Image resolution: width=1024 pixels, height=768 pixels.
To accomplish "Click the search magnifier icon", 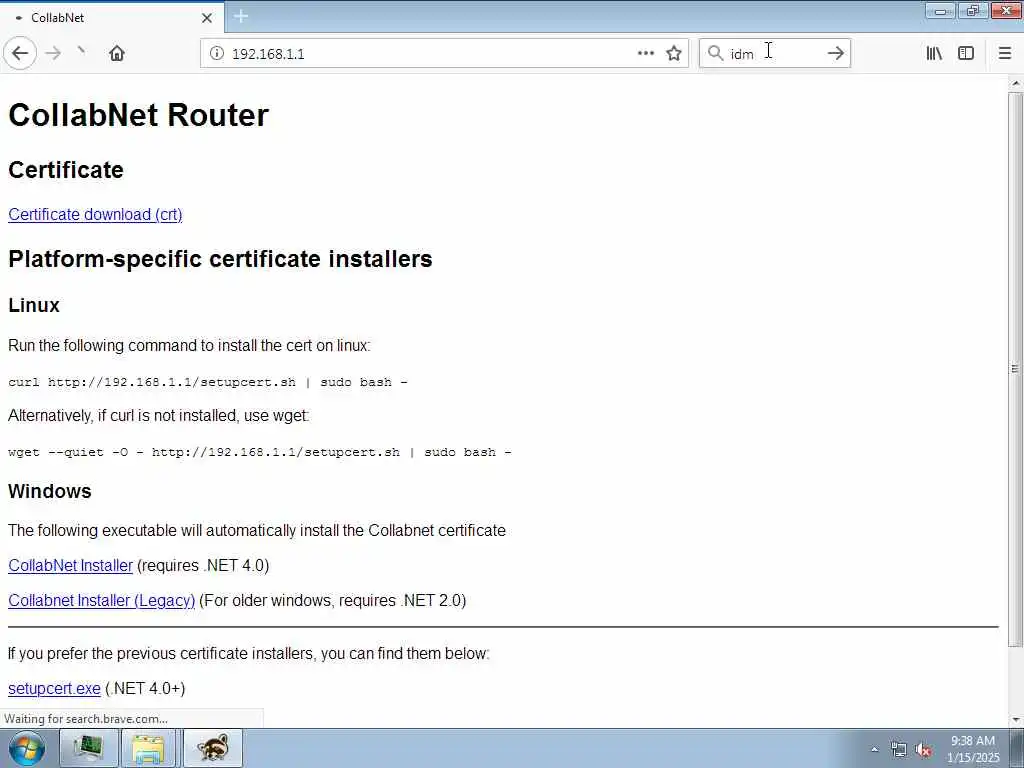I will tap(715, 53).
